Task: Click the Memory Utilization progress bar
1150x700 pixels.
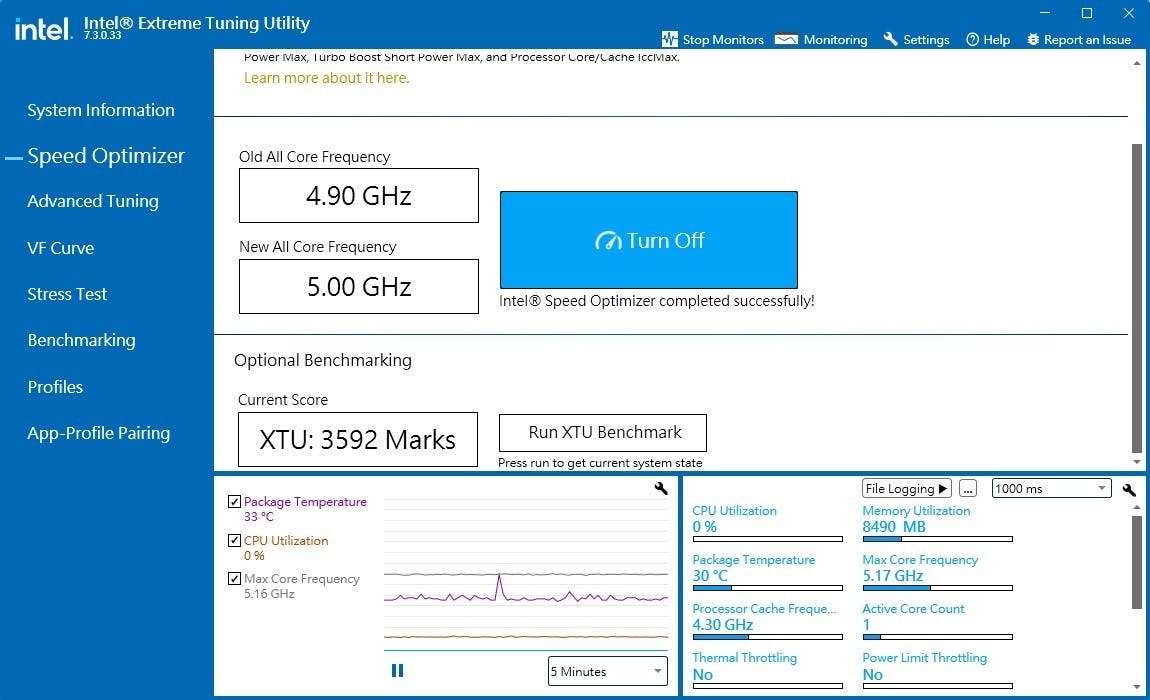Action: pyautogui.click(x=937, y=539)
